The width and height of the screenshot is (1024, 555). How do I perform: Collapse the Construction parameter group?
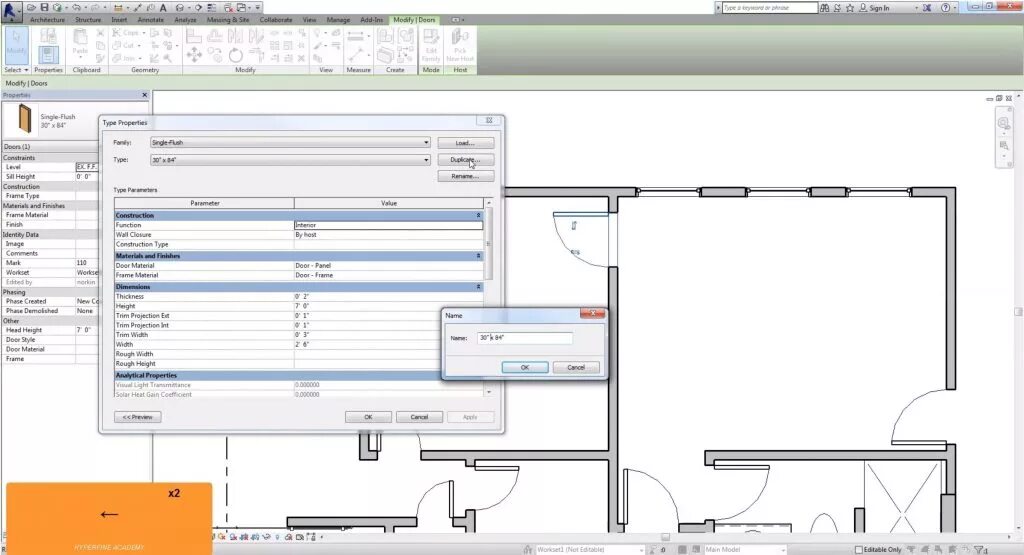tap(478, 215)
